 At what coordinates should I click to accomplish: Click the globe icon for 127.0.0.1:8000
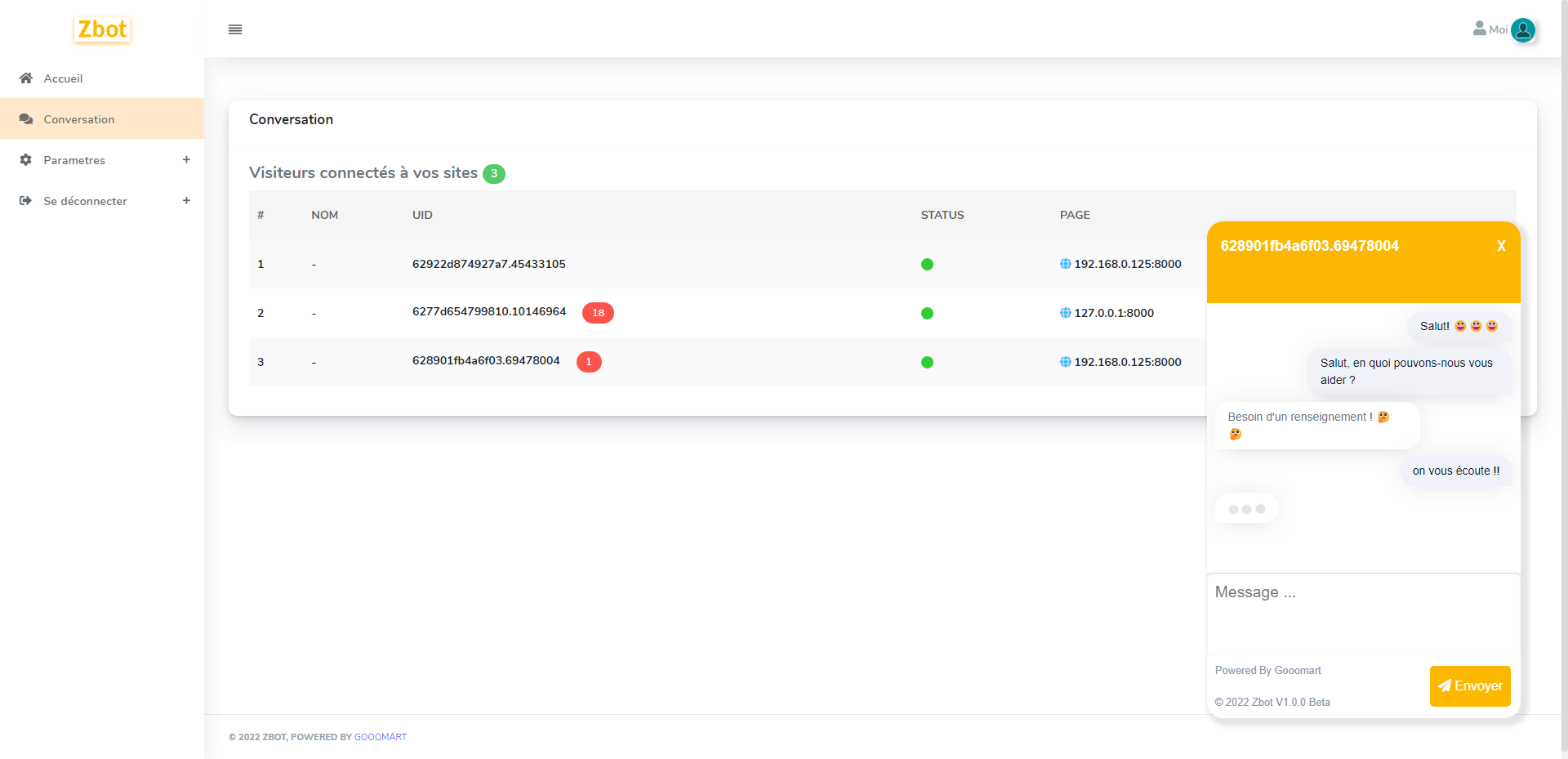click(x=1065, y=313)
